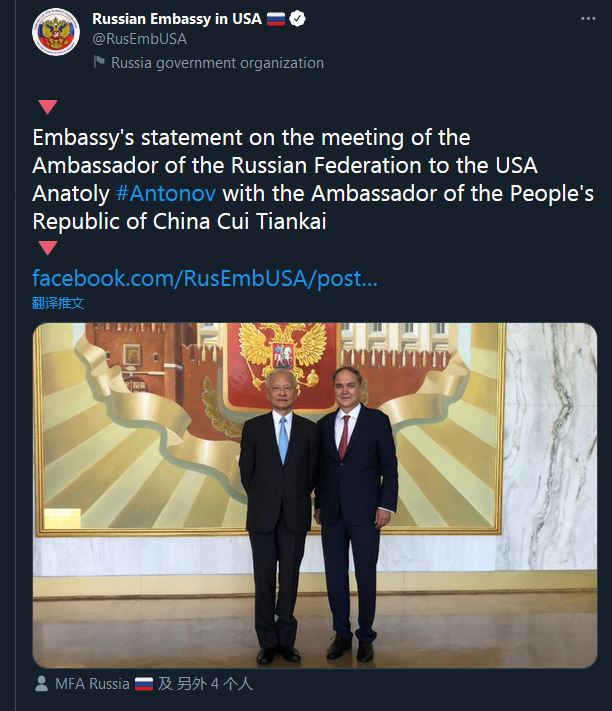Click the red down-triangle above Facebook link
This screenshot has height=711, width=612.
[x=47, y=248]
